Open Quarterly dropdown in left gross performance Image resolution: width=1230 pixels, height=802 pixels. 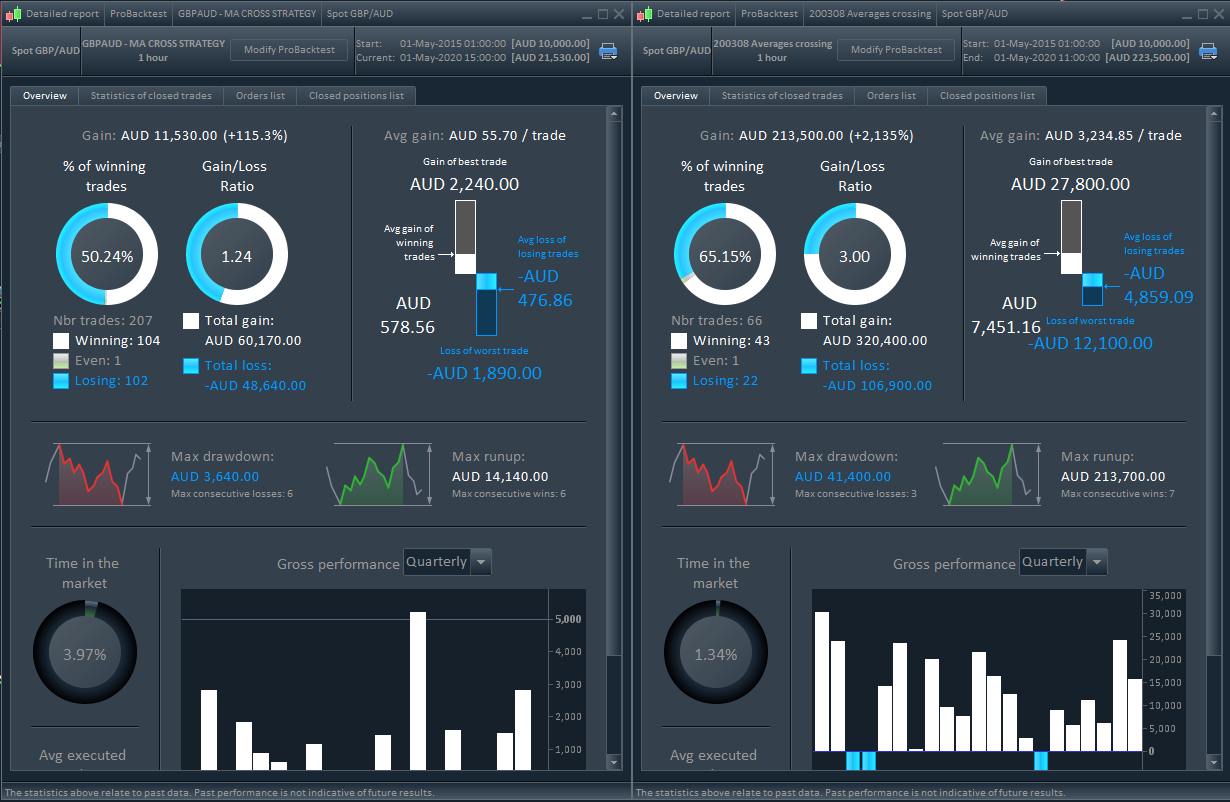pyautogui.click(x=447, y=562)
